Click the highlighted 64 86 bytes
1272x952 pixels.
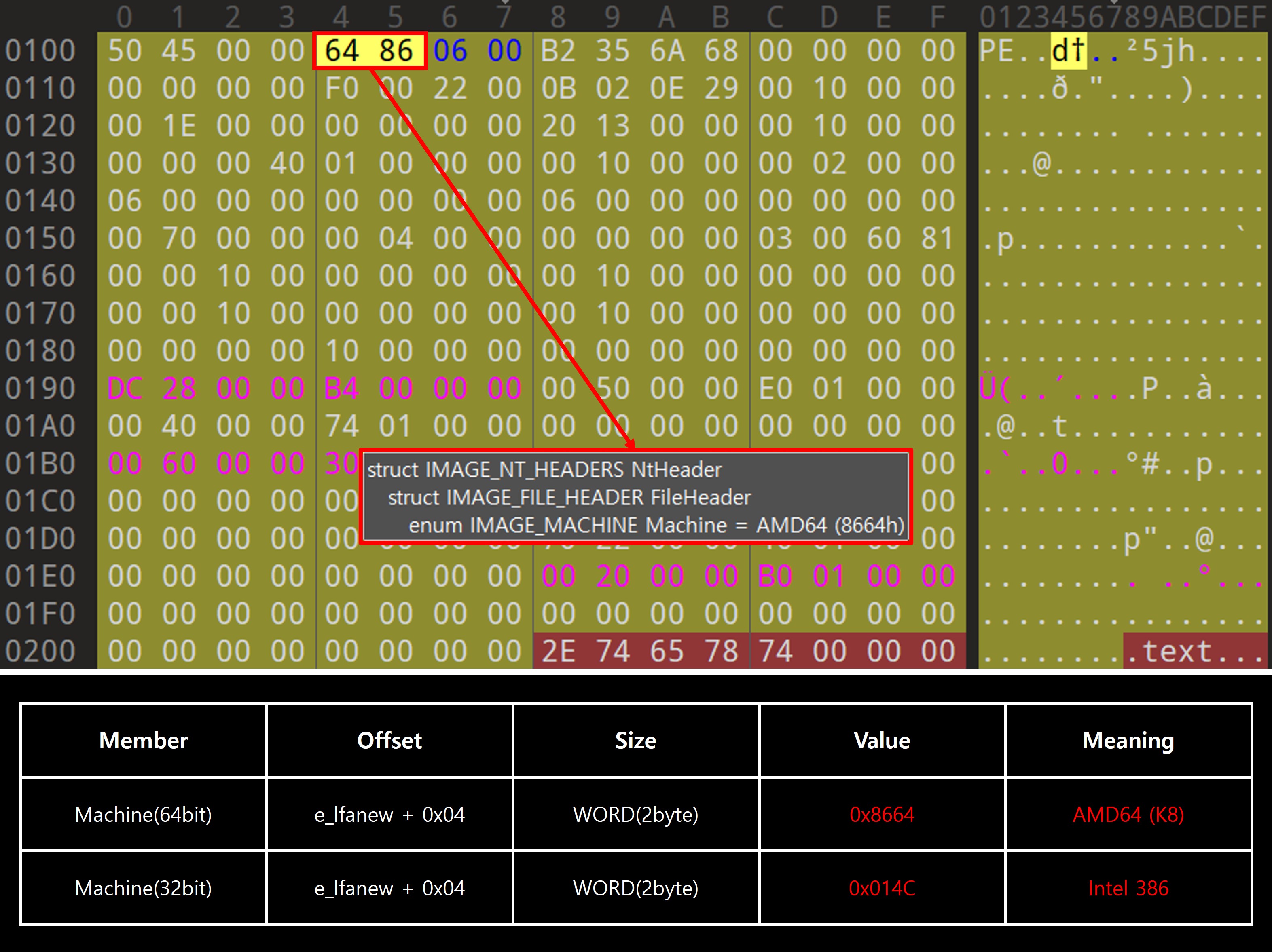click(369, 51)
